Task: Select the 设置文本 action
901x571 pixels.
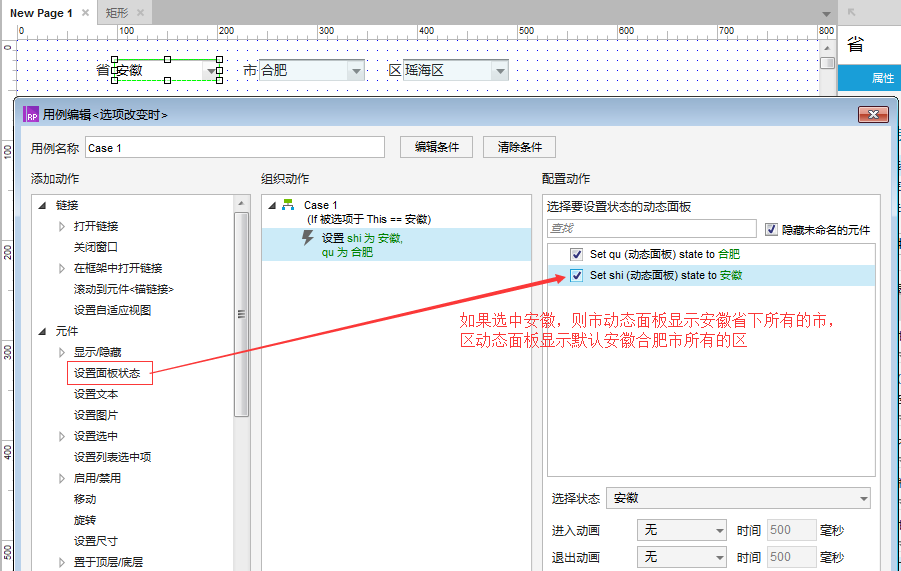Action: point(96,394)
